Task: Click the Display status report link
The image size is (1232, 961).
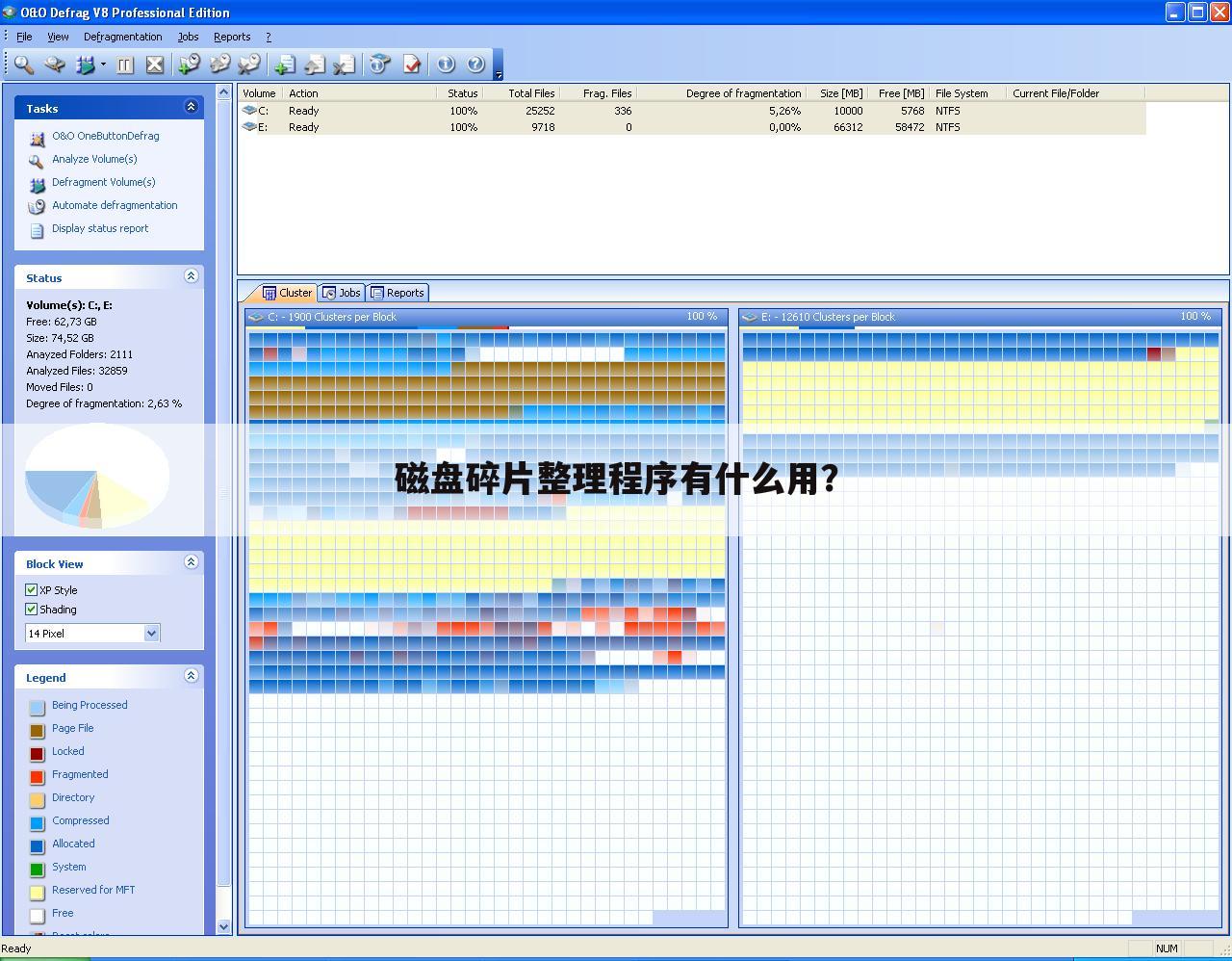Action: click(x=100, y=228)
